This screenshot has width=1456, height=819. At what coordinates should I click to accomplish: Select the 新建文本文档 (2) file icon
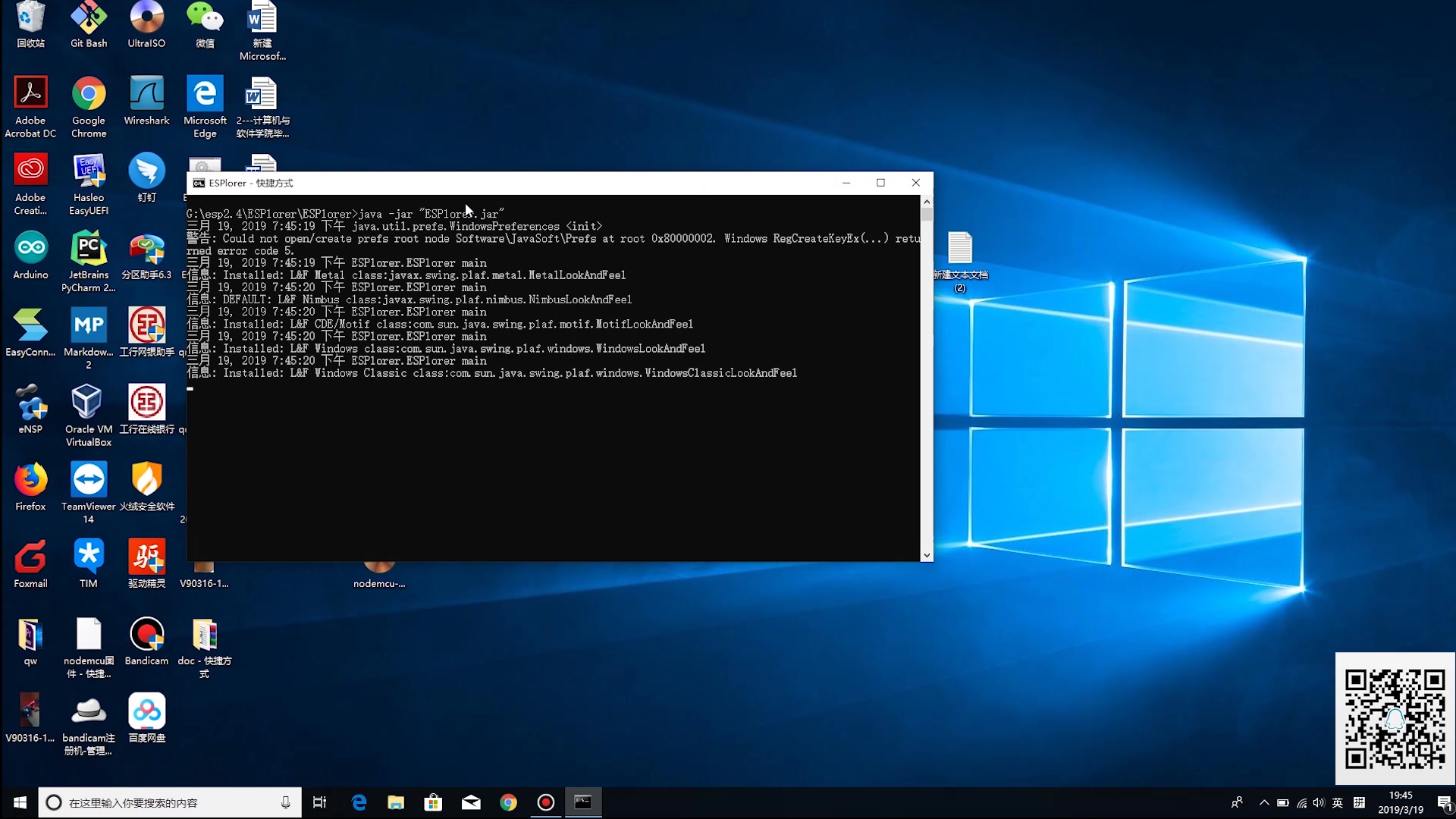(x=960, y=262)
